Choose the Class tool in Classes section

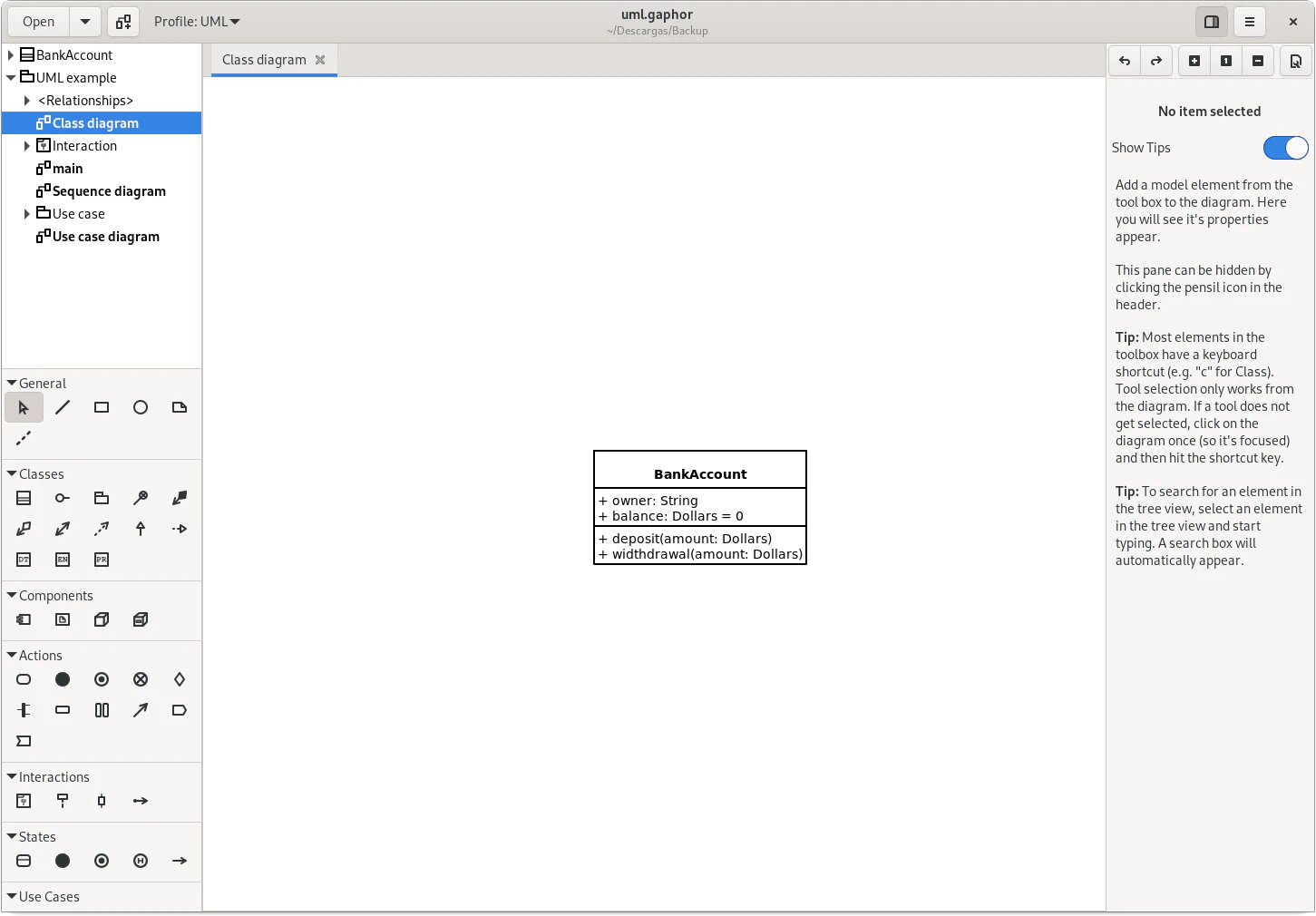tap(24, 498)
